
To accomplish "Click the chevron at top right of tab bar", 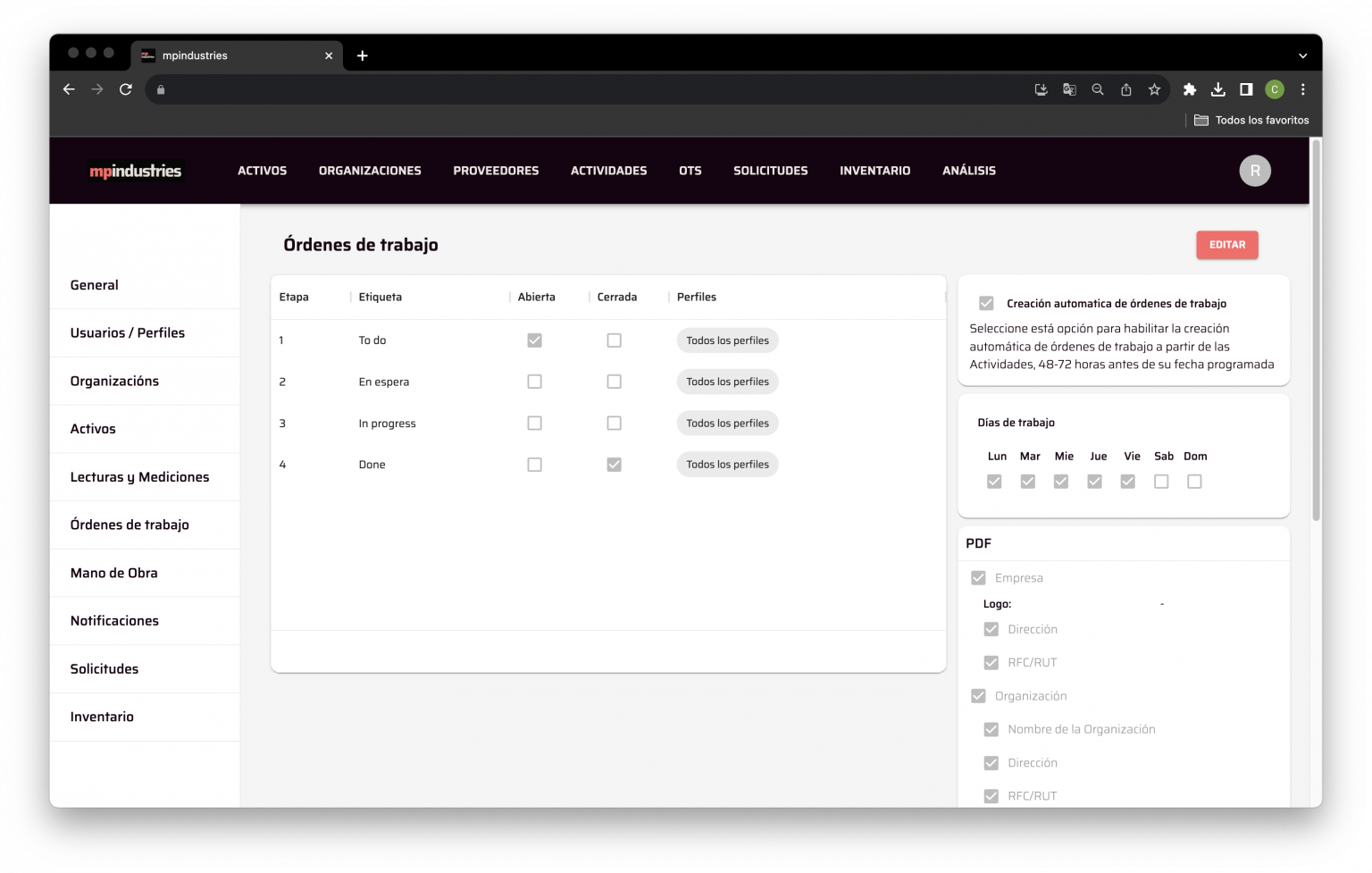I will point(1302,55).
